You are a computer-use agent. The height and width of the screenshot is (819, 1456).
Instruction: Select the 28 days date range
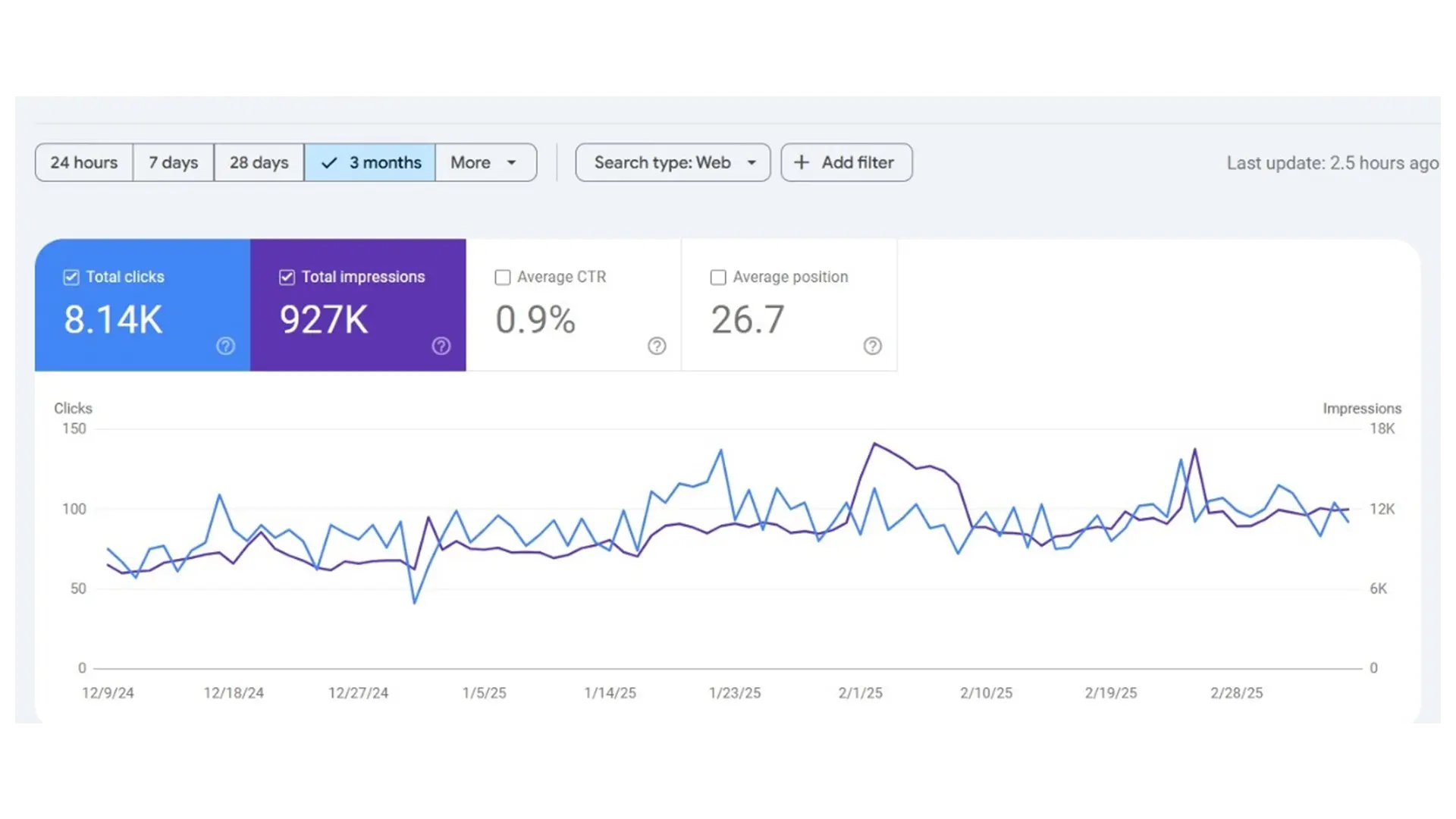pos(259,162)
